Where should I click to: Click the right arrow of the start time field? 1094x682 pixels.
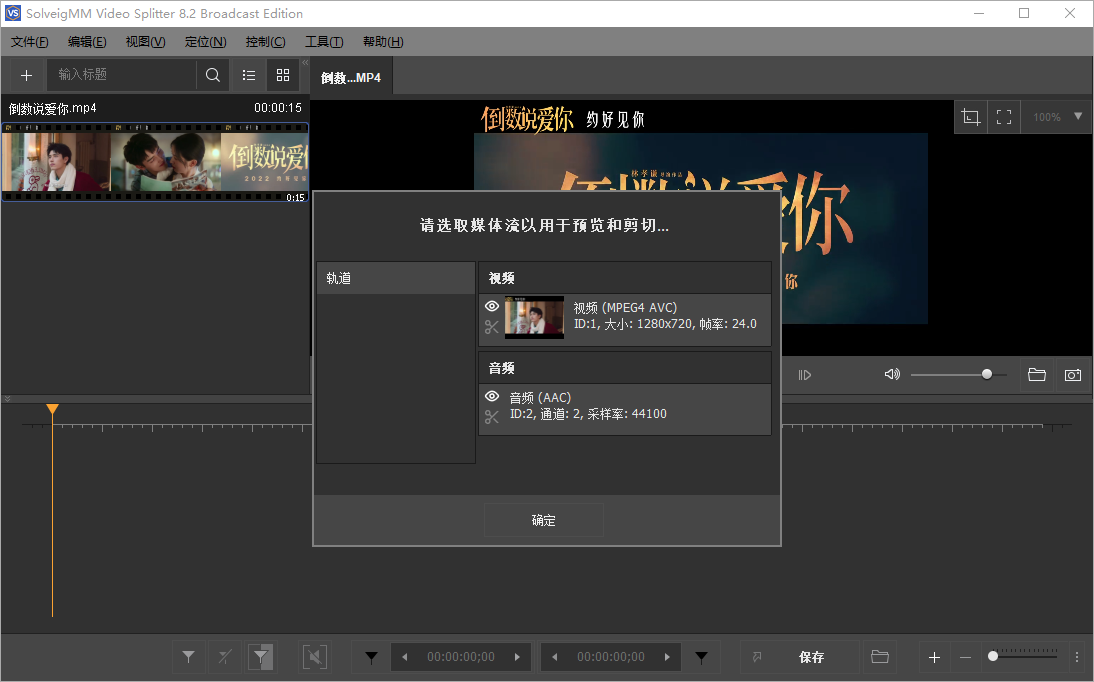[x=516, y=657]
